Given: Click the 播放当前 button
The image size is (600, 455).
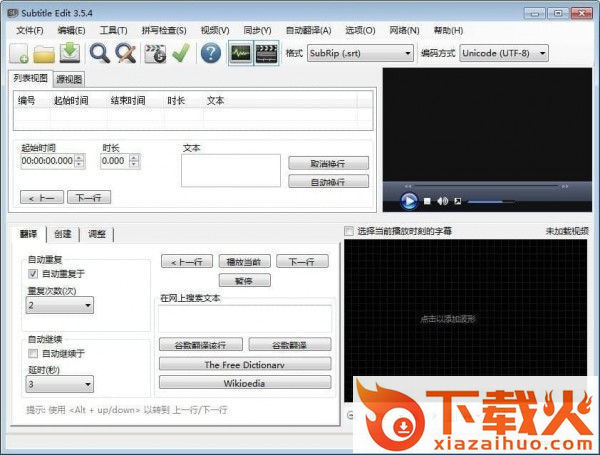Looking at the screenshot, I should (x=244, y=262).
